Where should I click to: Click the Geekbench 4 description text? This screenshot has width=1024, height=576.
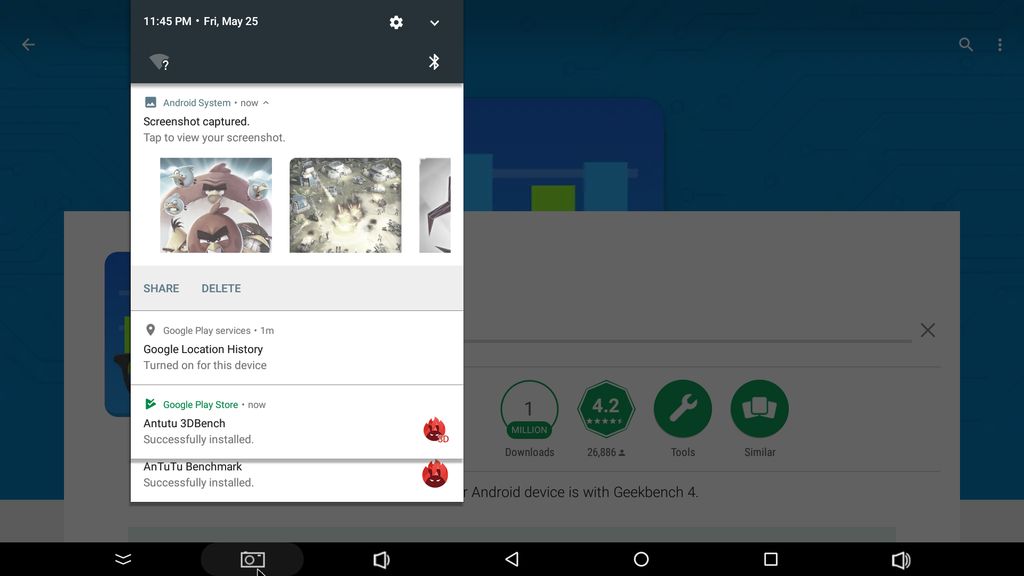pyautogui.click(x=583, y=492)
